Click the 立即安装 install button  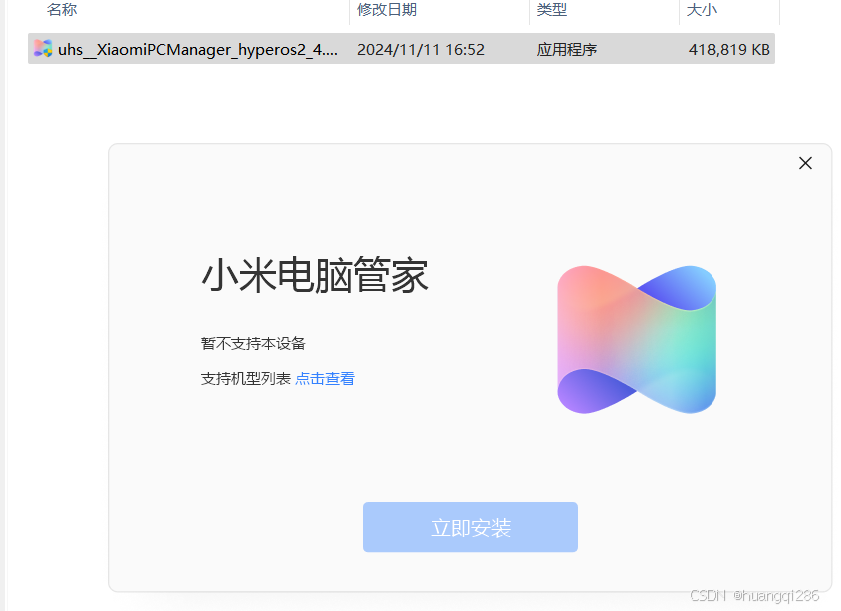click(x=470, y=527)
